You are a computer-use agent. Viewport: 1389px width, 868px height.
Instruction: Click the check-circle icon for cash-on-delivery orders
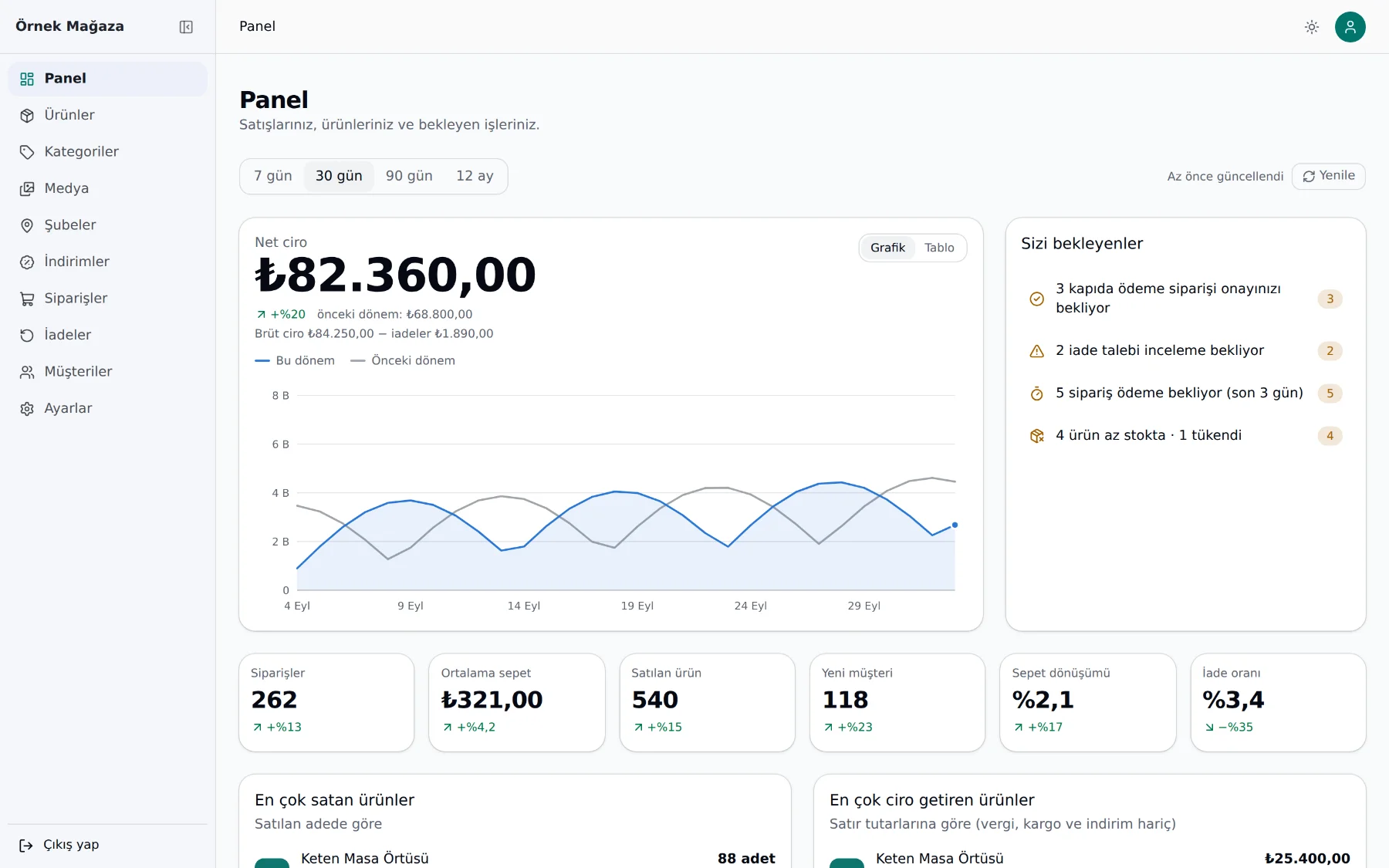(1037, 299)
